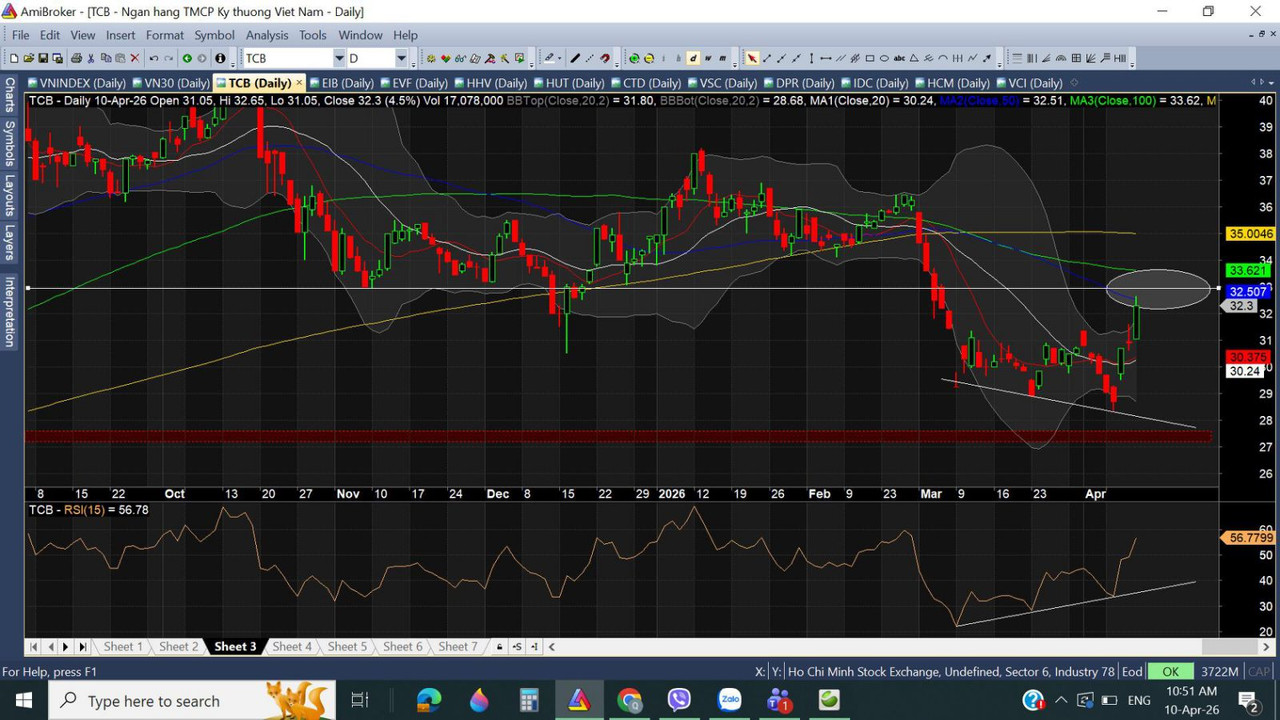1280x720 pixels.
Task: Click the yellow 35.0046 price label
Action: [1250, 234]
